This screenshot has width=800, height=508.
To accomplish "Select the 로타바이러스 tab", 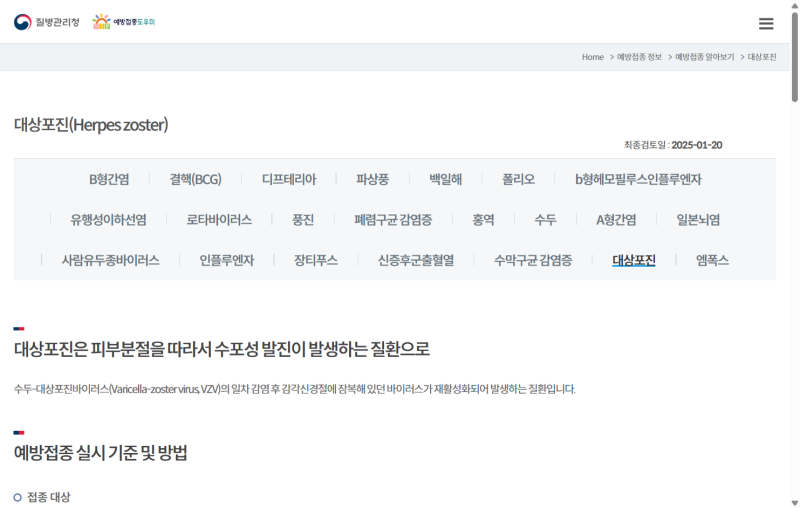I will (x=219, y=220).
